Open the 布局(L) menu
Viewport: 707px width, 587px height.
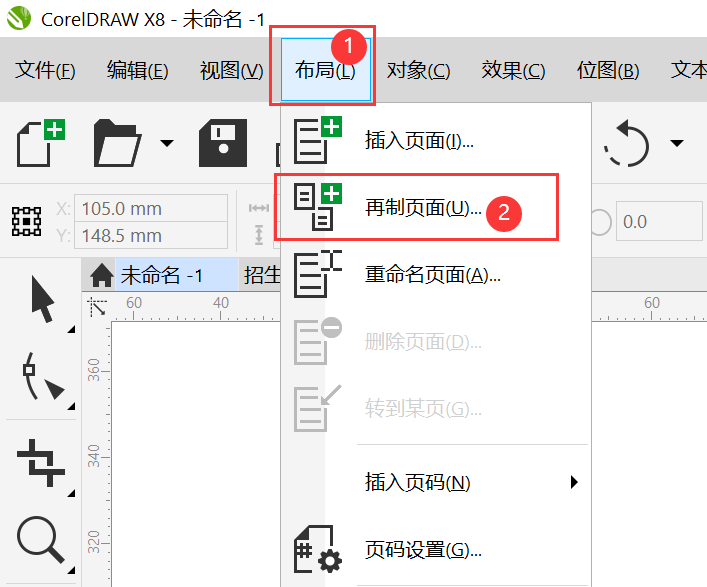[326, 70]
